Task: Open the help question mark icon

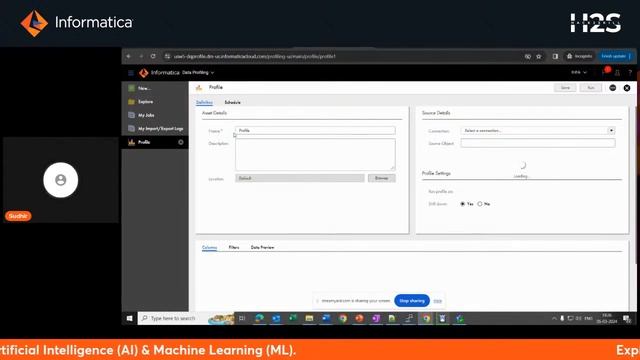Action: point(630,73)
